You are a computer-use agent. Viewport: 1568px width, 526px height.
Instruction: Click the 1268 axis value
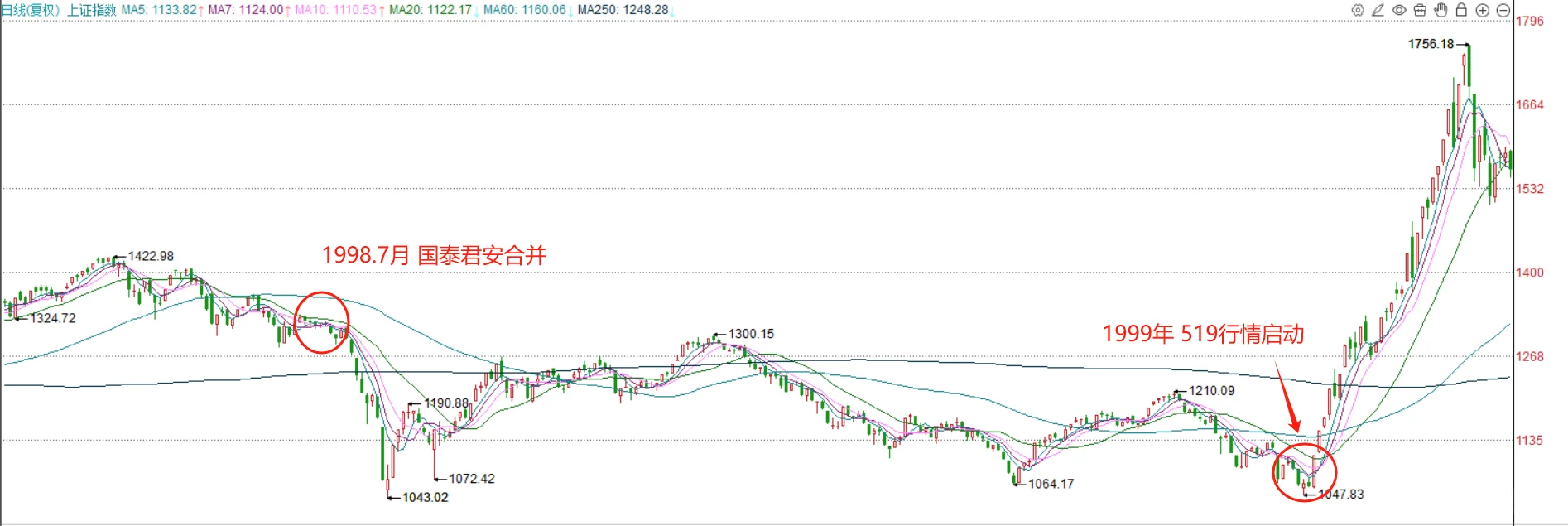pos(1530,356)
